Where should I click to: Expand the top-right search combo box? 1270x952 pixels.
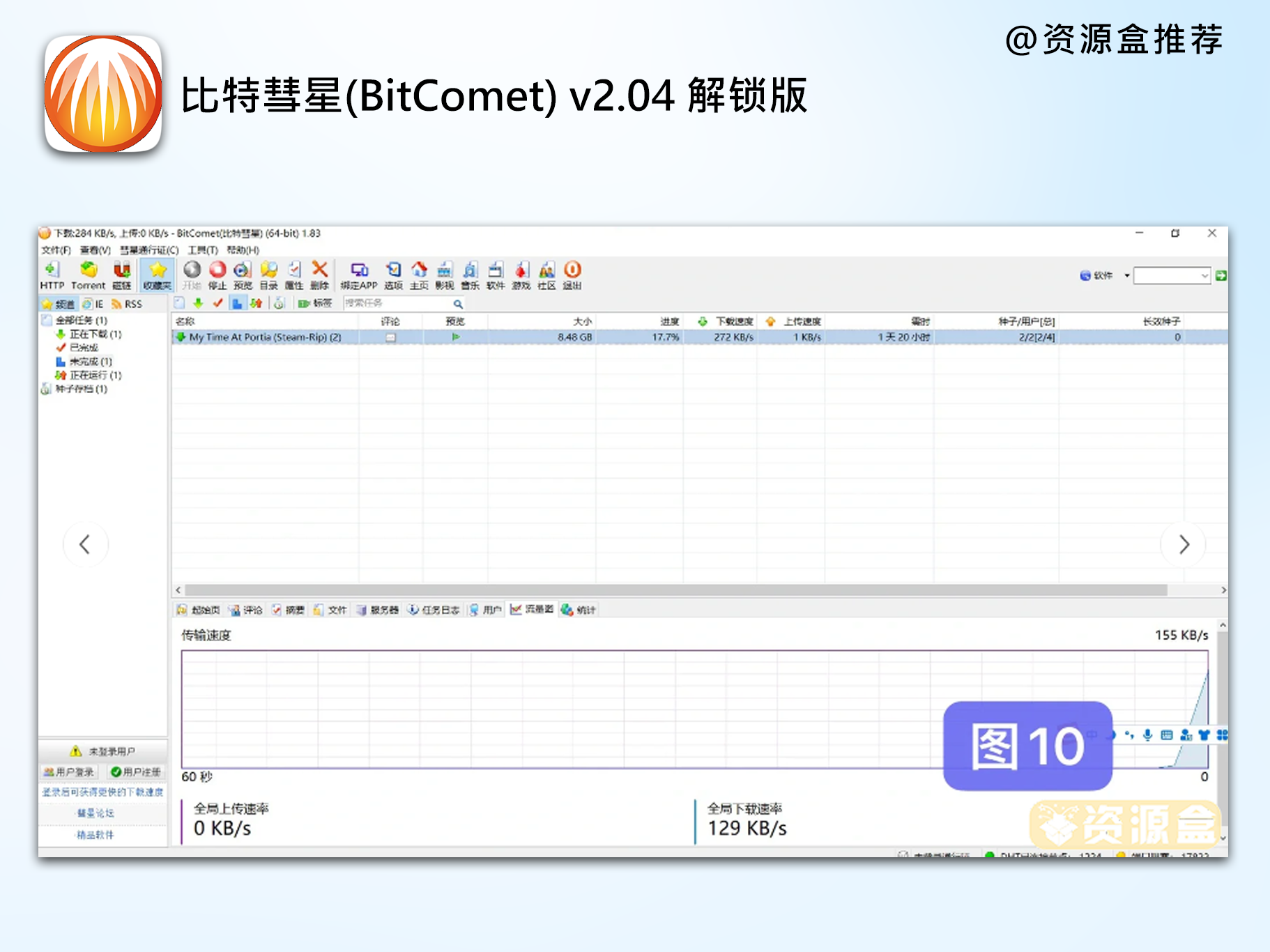pyautogui.click(x=1204, y=276)
